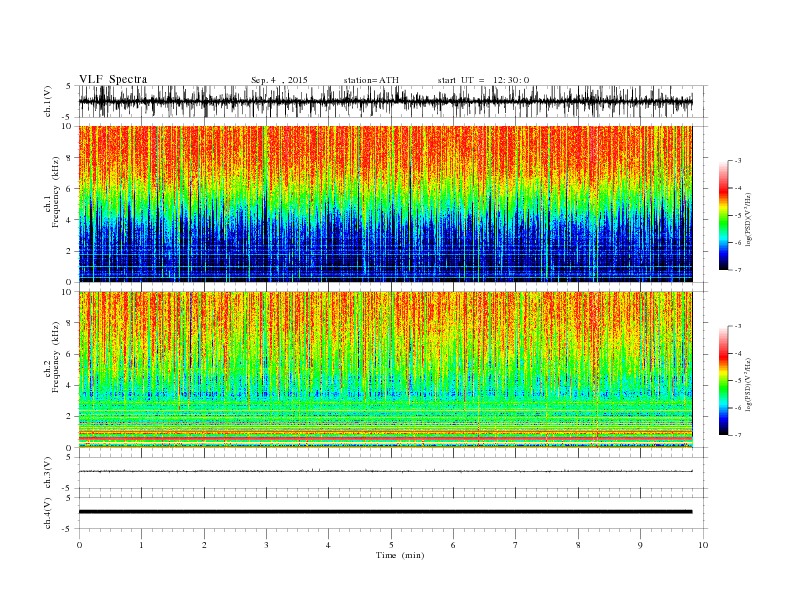Click the "4" kHz tick of the ch.2 spectrogram
The width and height of the screenshot is (792, 612).
[69, 385]
